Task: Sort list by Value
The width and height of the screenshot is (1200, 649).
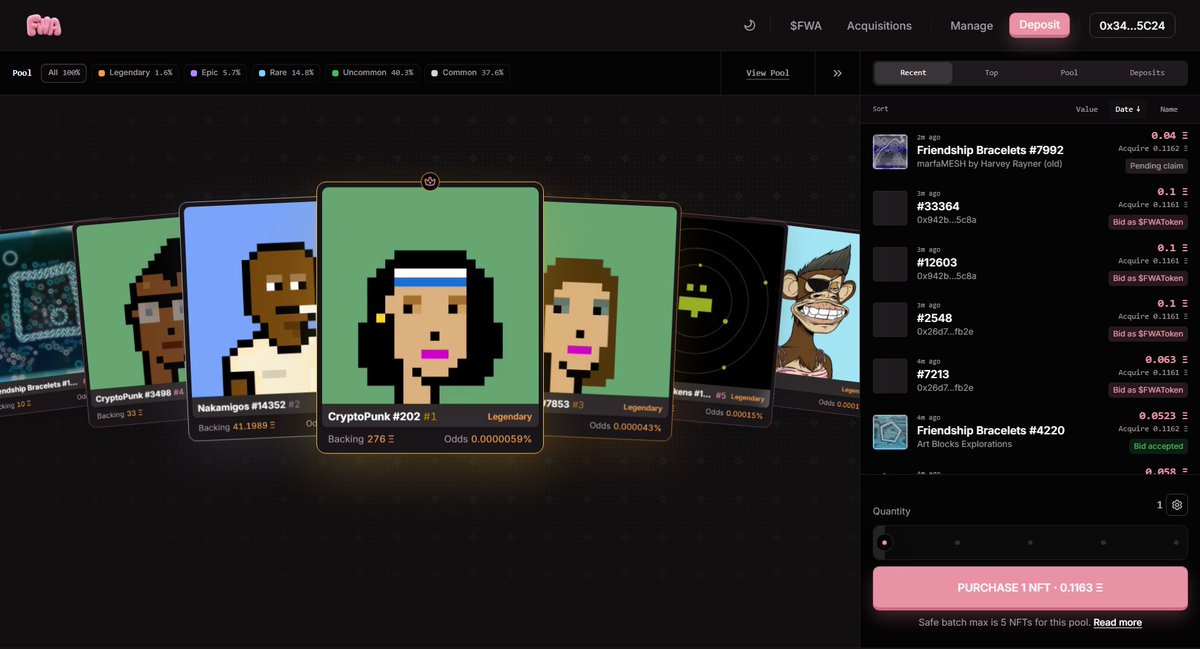Action: click(1087, 109)
